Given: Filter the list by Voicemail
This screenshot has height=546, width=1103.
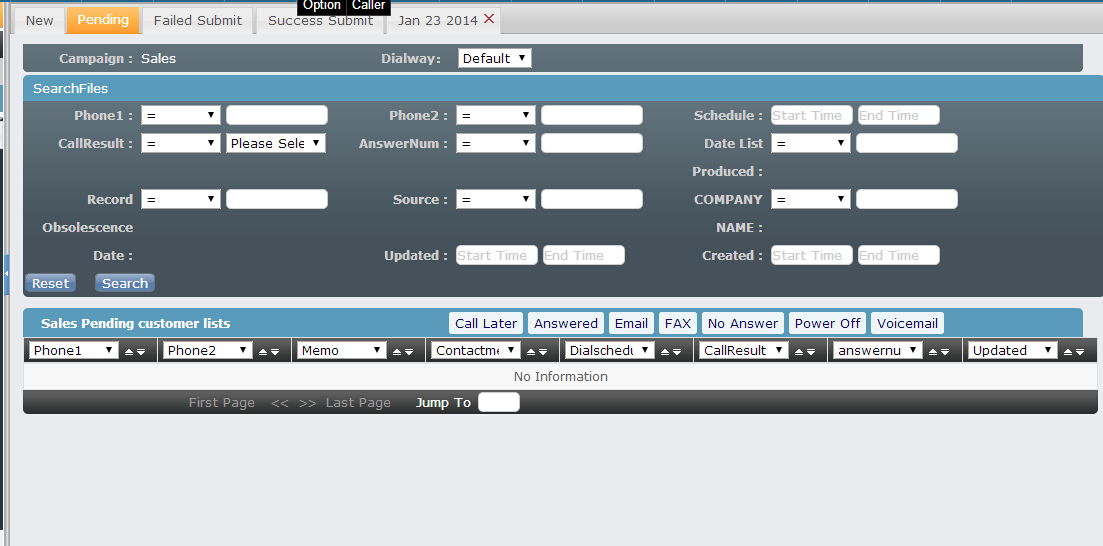Looking at the screenshot, I should 907,323.
